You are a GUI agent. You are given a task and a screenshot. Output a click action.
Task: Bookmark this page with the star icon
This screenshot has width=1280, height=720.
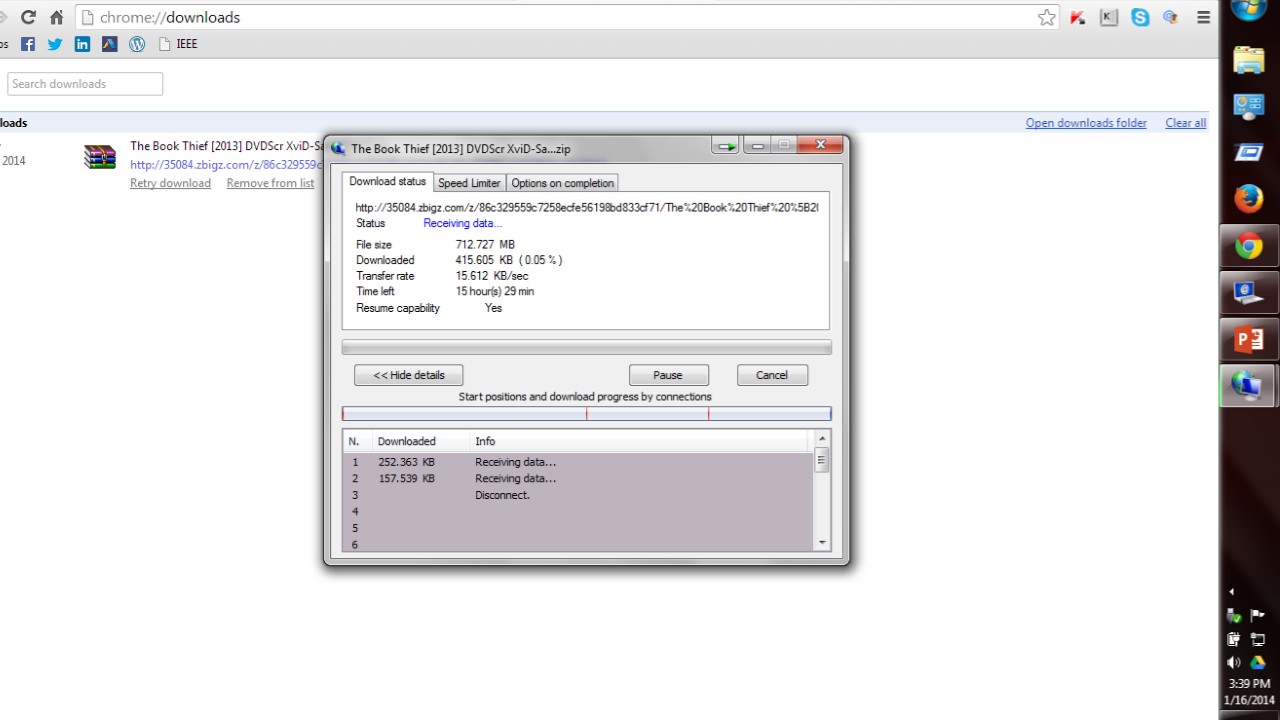tap(1046, 17)
